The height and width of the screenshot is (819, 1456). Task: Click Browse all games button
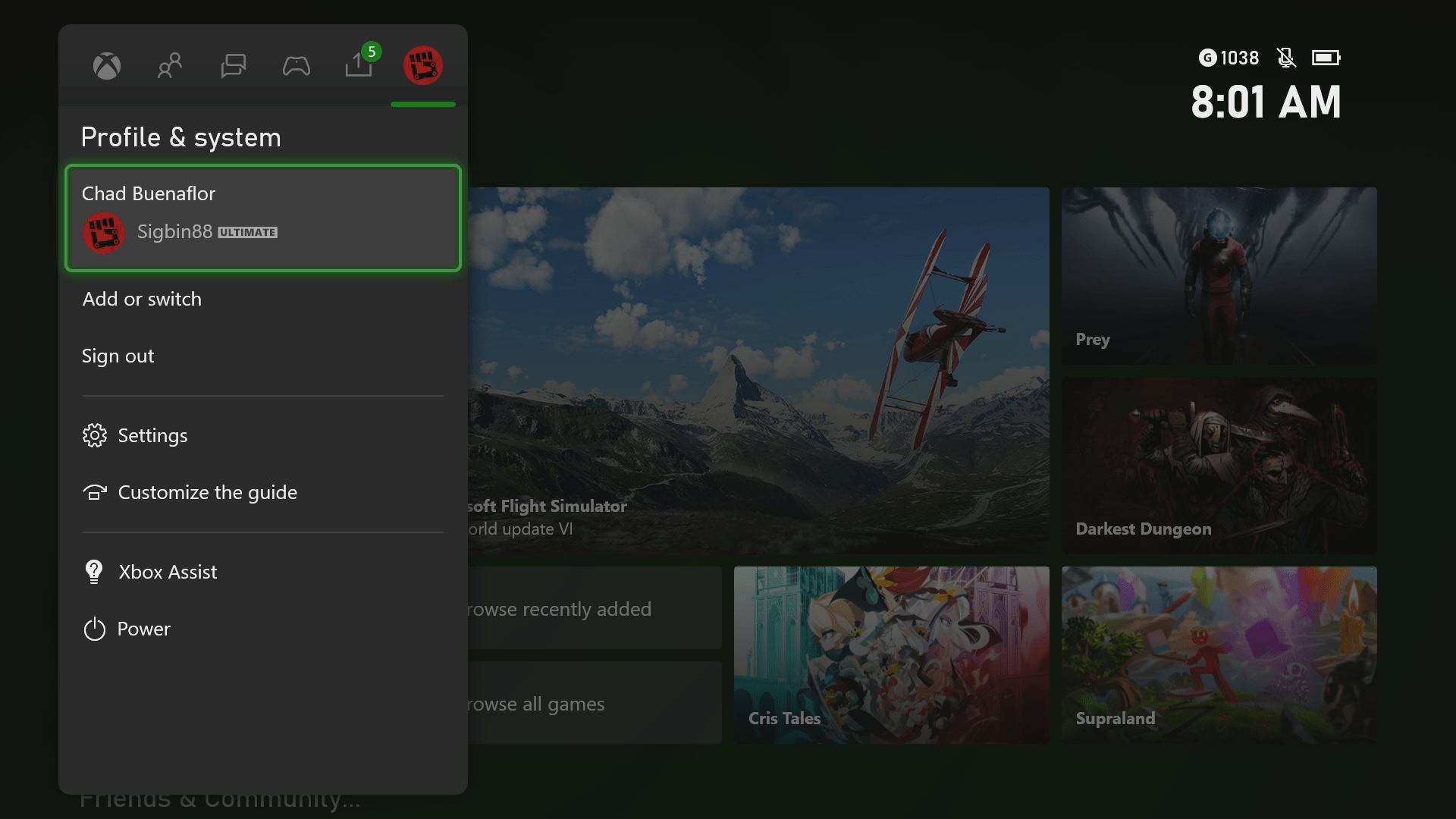[x=594, y=703]
